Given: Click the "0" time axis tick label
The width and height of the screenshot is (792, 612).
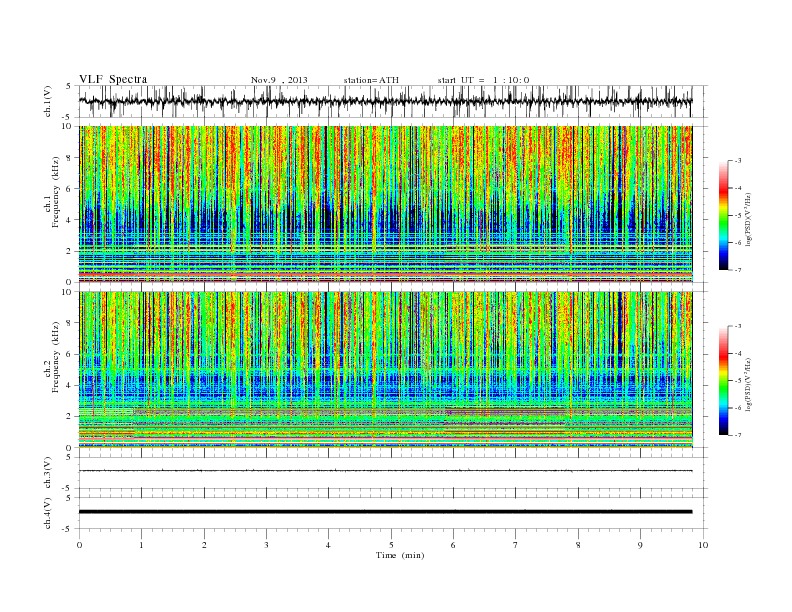Looking at the screenshot, I should (79, 545).
